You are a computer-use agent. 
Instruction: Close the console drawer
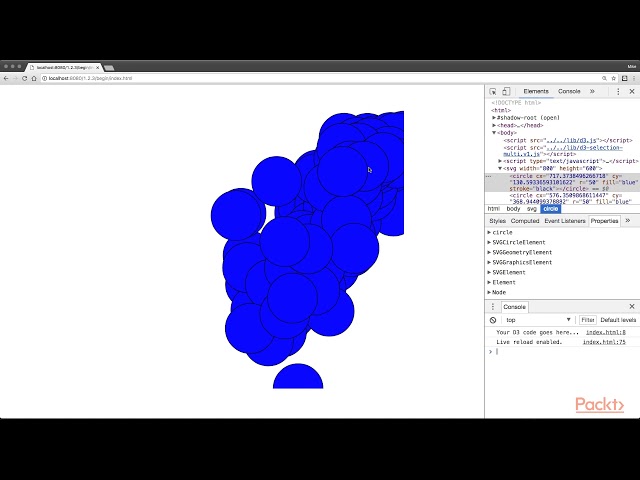point(632,306)
